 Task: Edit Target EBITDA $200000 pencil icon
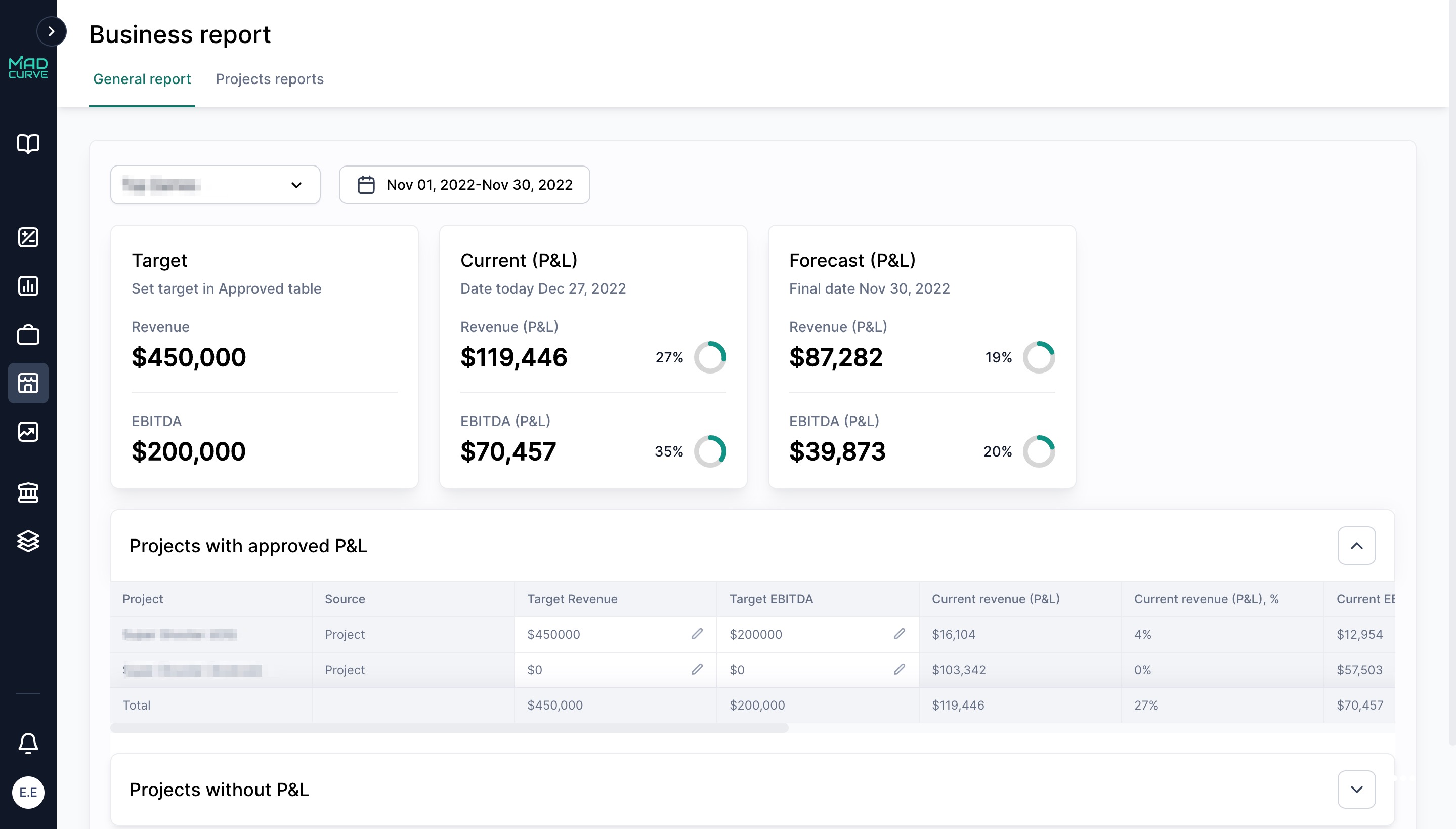[899, 634]
